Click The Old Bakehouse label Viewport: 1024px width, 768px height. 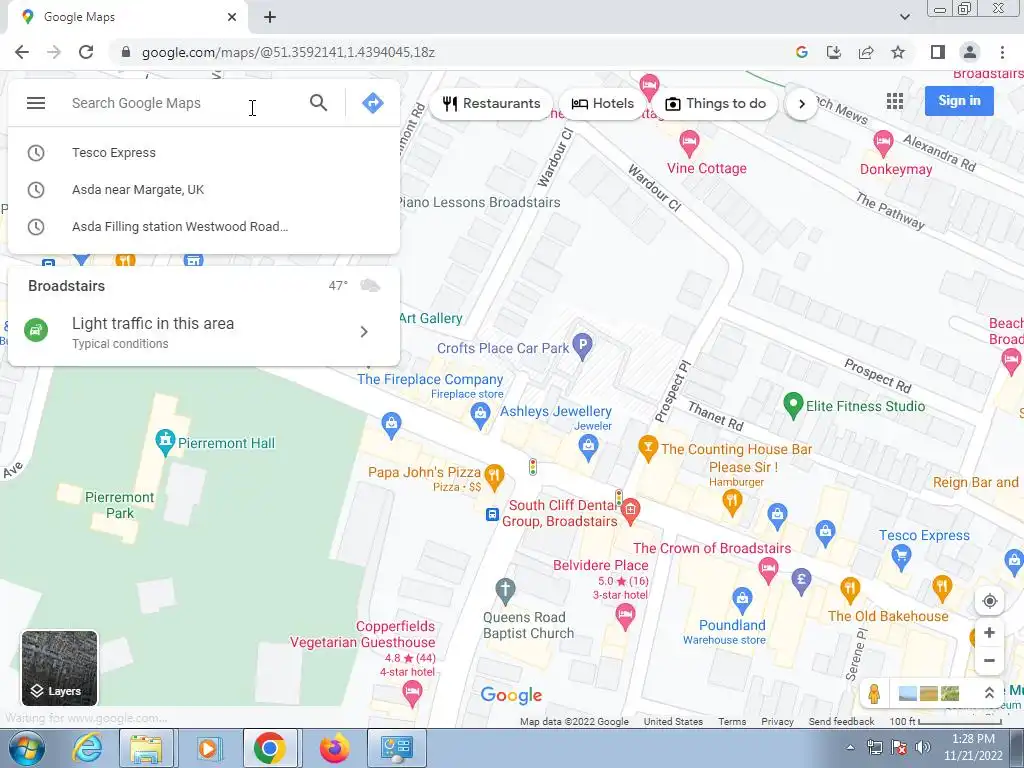pyautogui.click(x=888, y=616)
